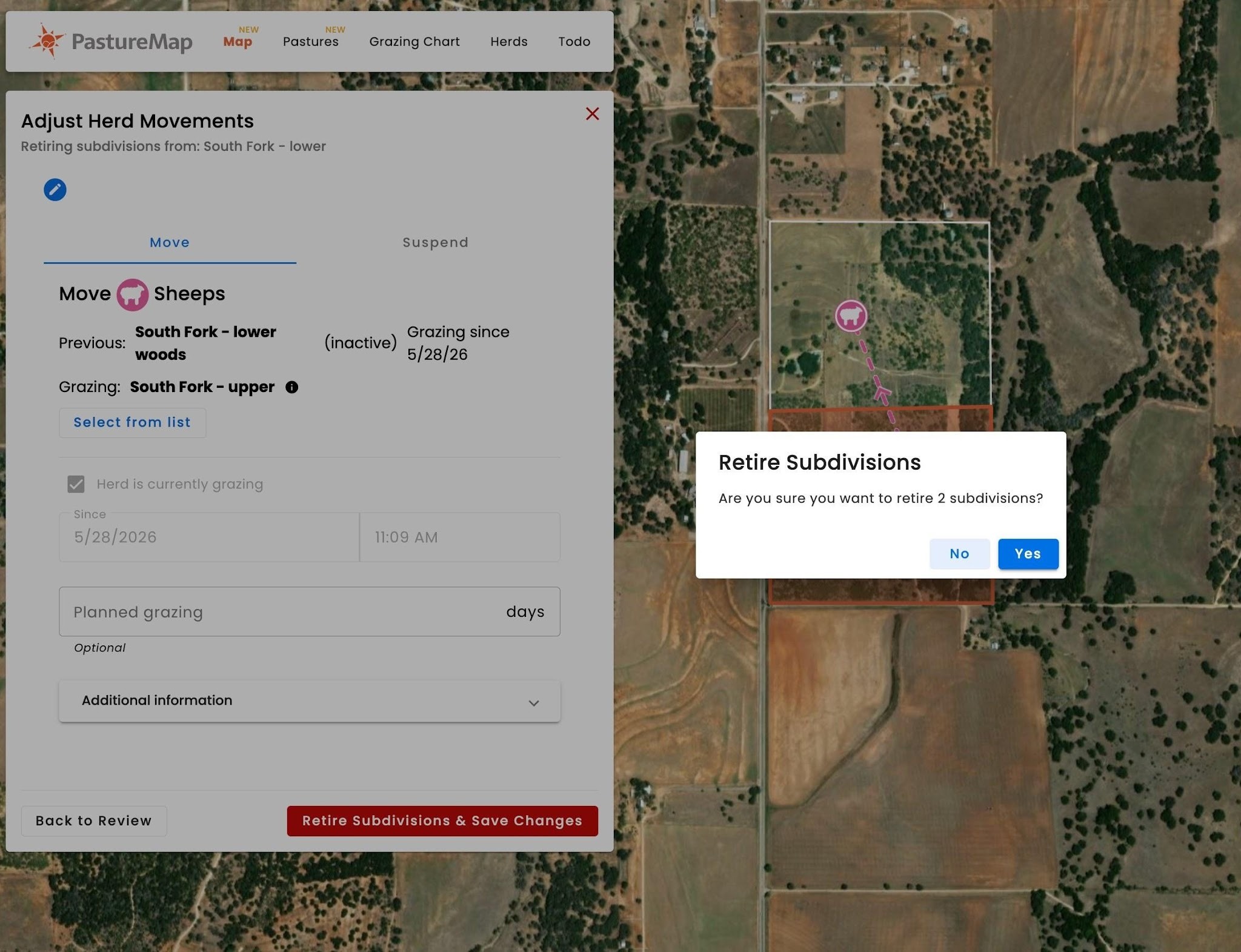1241x952 pixels.
Task: Click the 11:09 AM time field
Action: click(460, 538)
